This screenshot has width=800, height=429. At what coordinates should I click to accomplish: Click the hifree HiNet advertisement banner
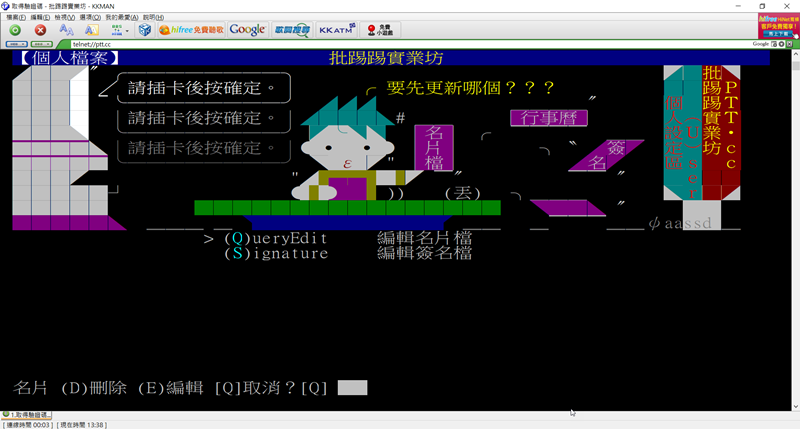pyautogui.click(x=778, y=26)
